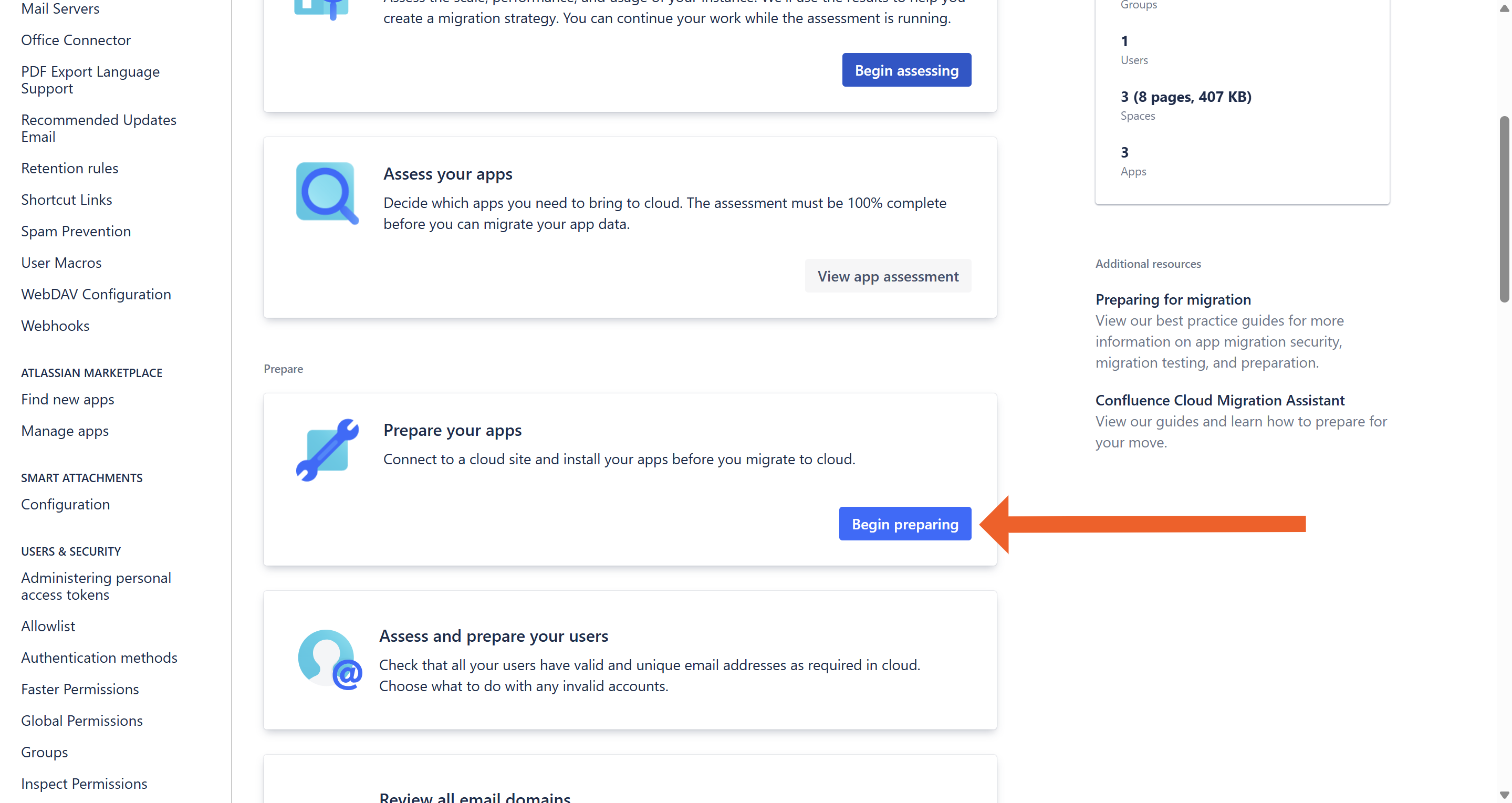Open Smart Attachments Configuration link
This screenshot has height=803, width=1512.
coord(65,504)
